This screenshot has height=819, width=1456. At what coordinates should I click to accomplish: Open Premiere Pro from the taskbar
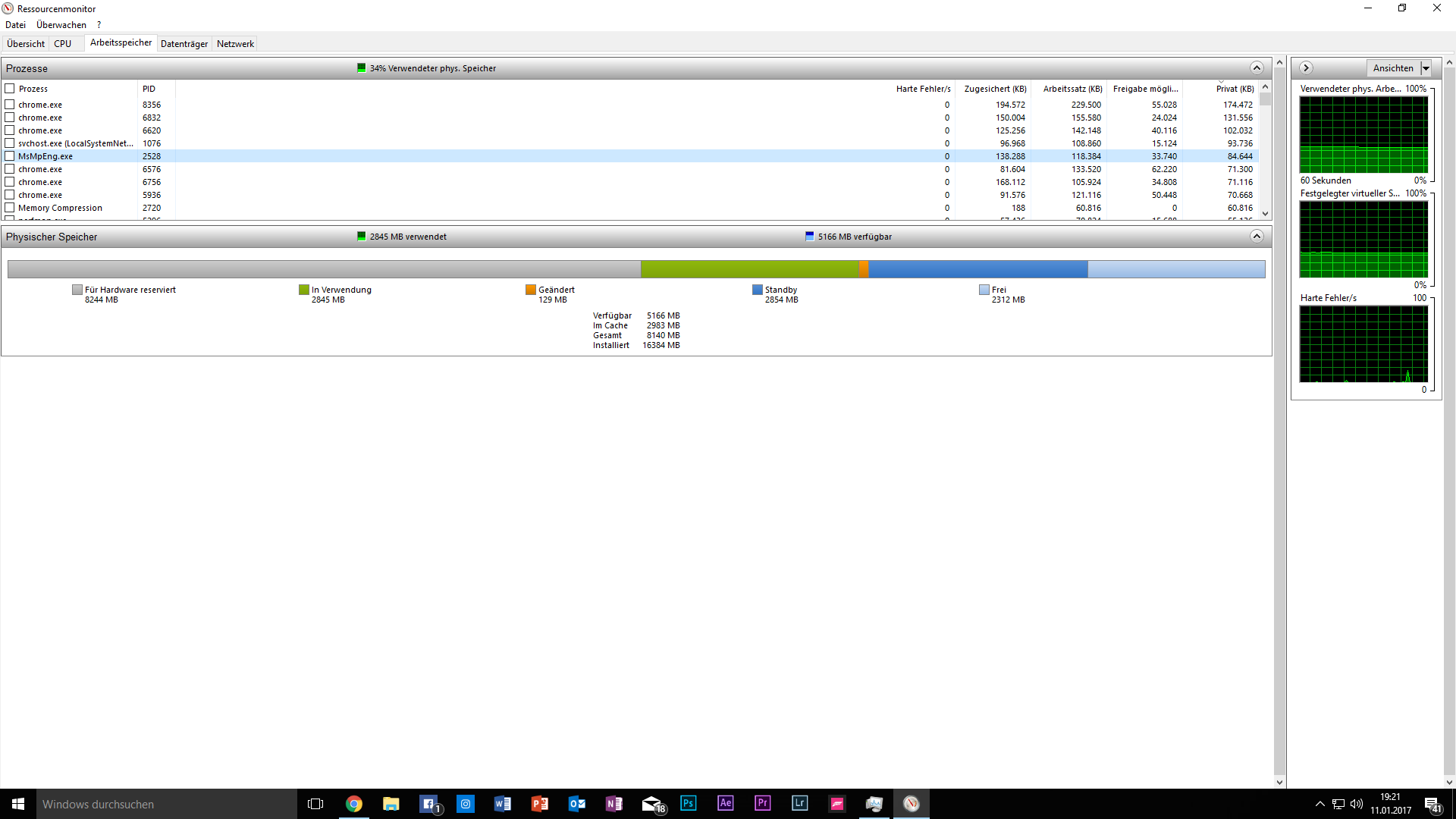(763, 803)
